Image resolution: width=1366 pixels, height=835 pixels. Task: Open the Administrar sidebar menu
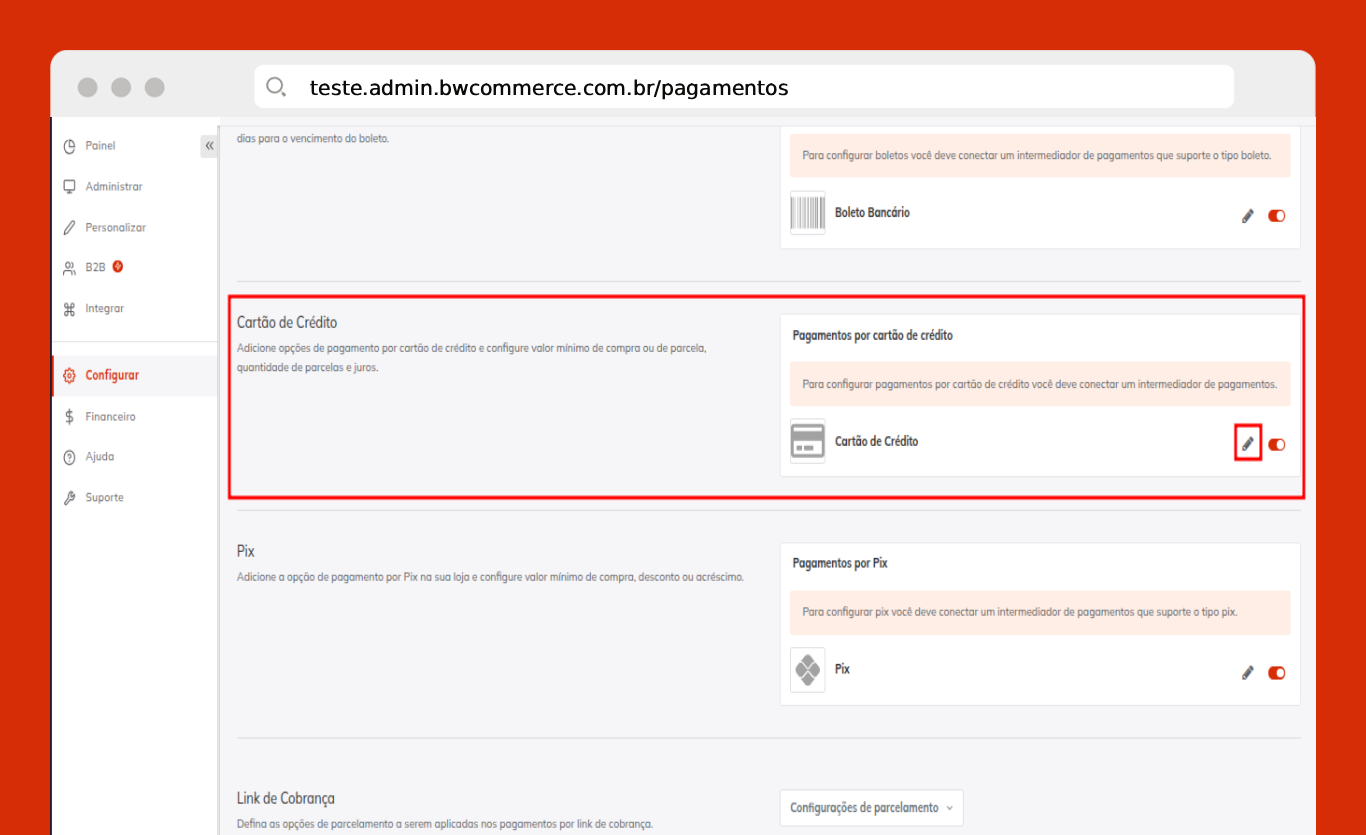coord(113,187)
